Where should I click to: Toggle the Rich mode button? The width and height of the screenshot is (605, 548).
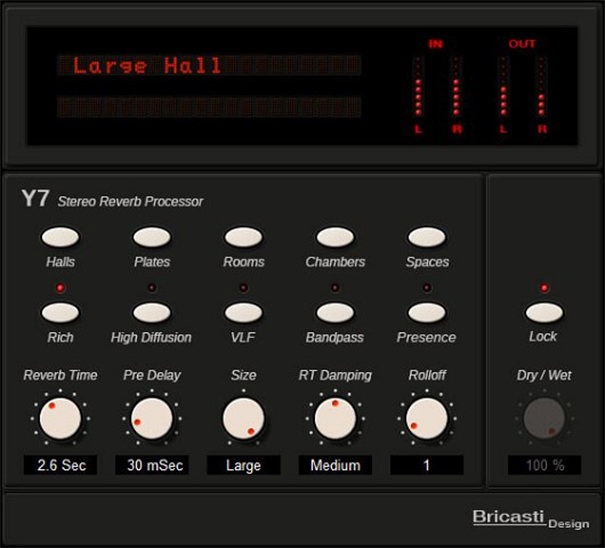click(x=60, y=312)
